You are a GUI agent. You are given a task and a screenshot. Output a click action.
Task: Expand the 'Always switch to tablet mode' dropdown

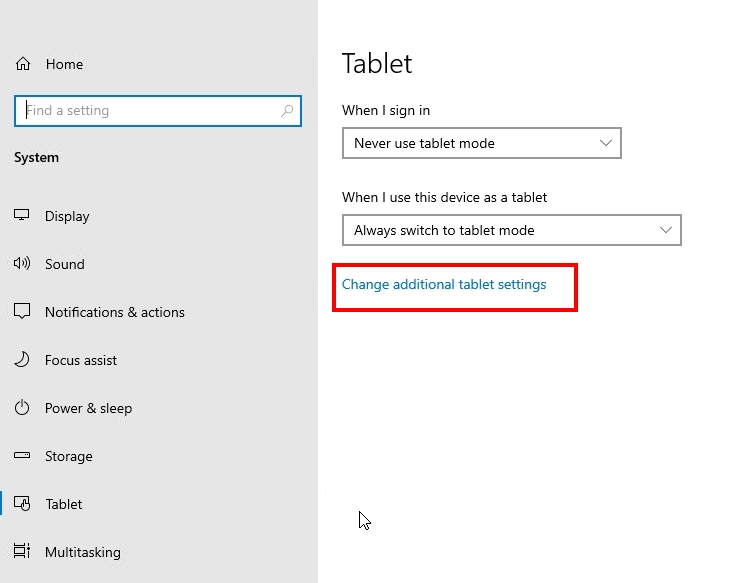[512, 230]
